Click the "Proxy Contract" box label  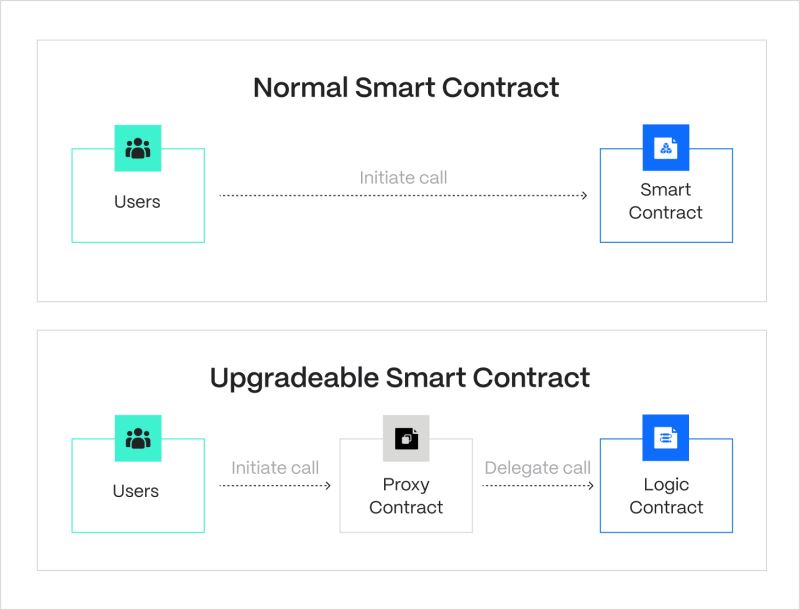[405, 496]
